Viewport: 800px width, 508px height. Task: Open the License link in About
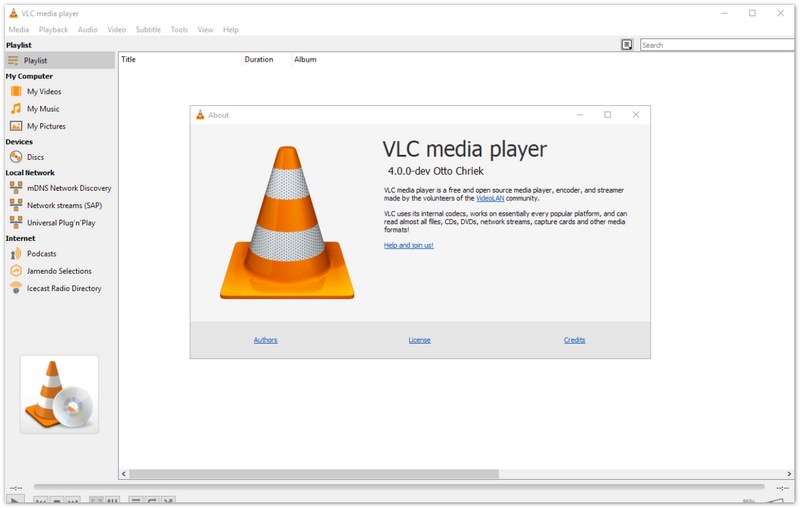click(420, 340)
